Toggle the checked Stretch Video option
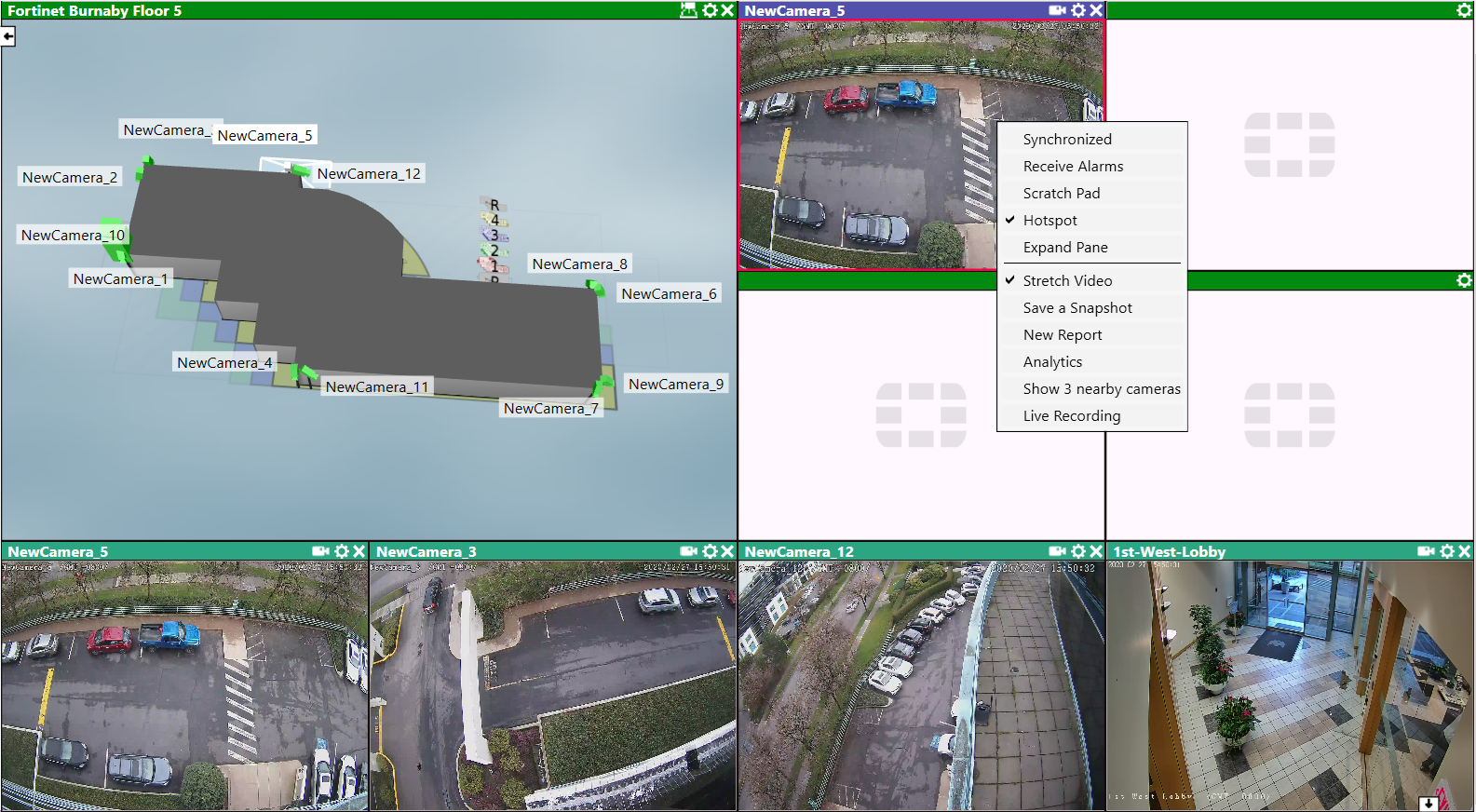The image size is (1476, 812). pyautogui.click(x=1092, y=281)
